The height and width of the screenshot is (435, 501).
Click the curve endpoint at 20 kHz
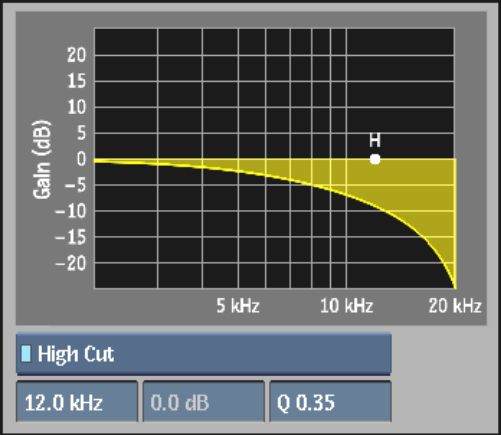tap(455, 287)
